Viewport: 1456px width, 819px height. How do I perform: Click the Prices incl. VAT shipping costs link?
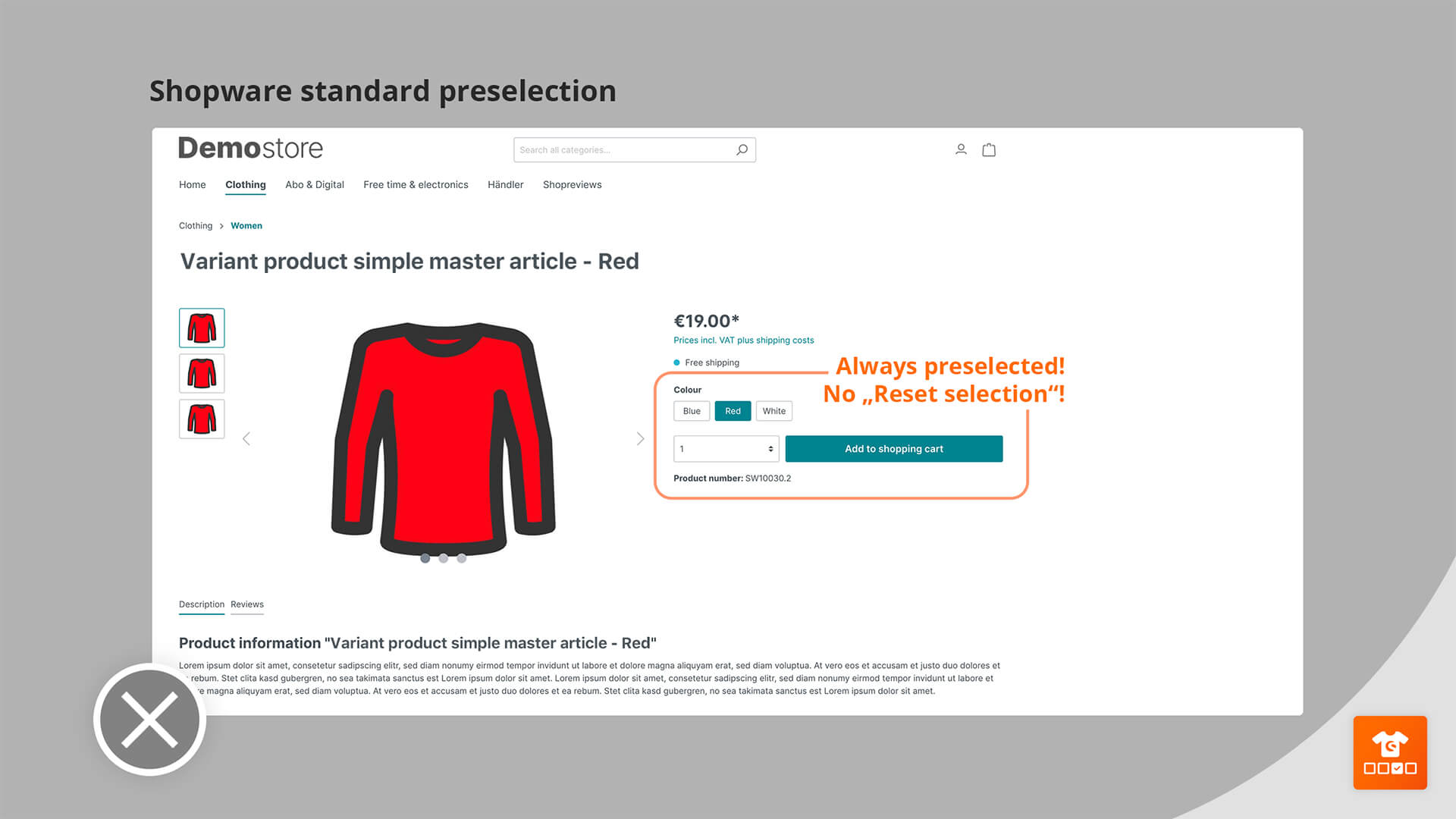pyautogui.click(x=744, y=340)
